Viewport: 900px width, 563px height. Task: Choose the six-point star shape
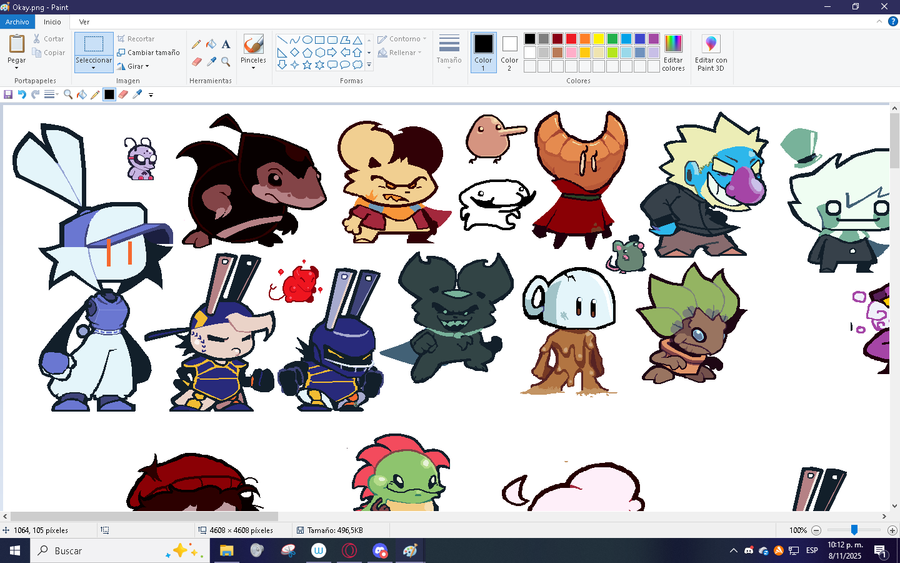coord(320,65)
